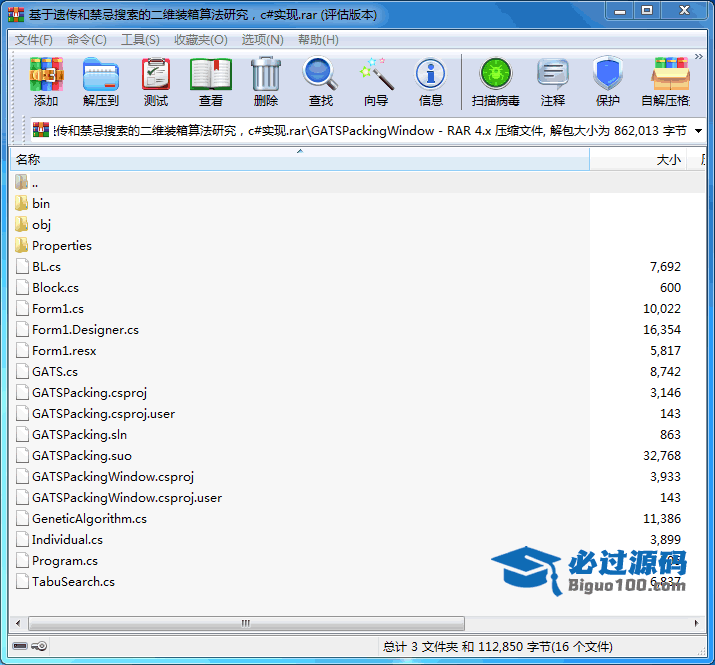
Task: Click the horizontal scrollbar thumb
Action: [x=246, y=623]
